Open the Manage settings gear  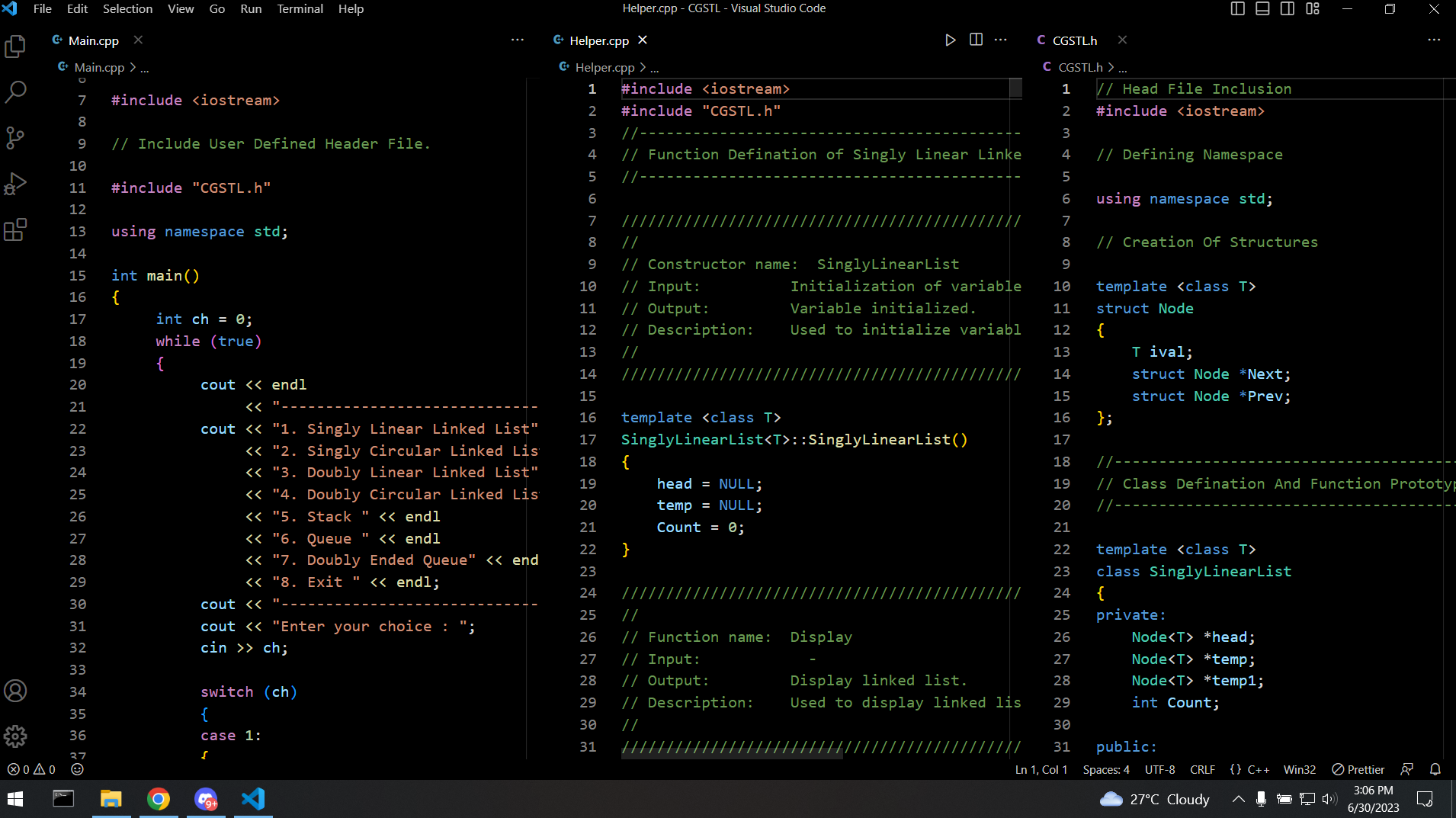tap(15, 736)
